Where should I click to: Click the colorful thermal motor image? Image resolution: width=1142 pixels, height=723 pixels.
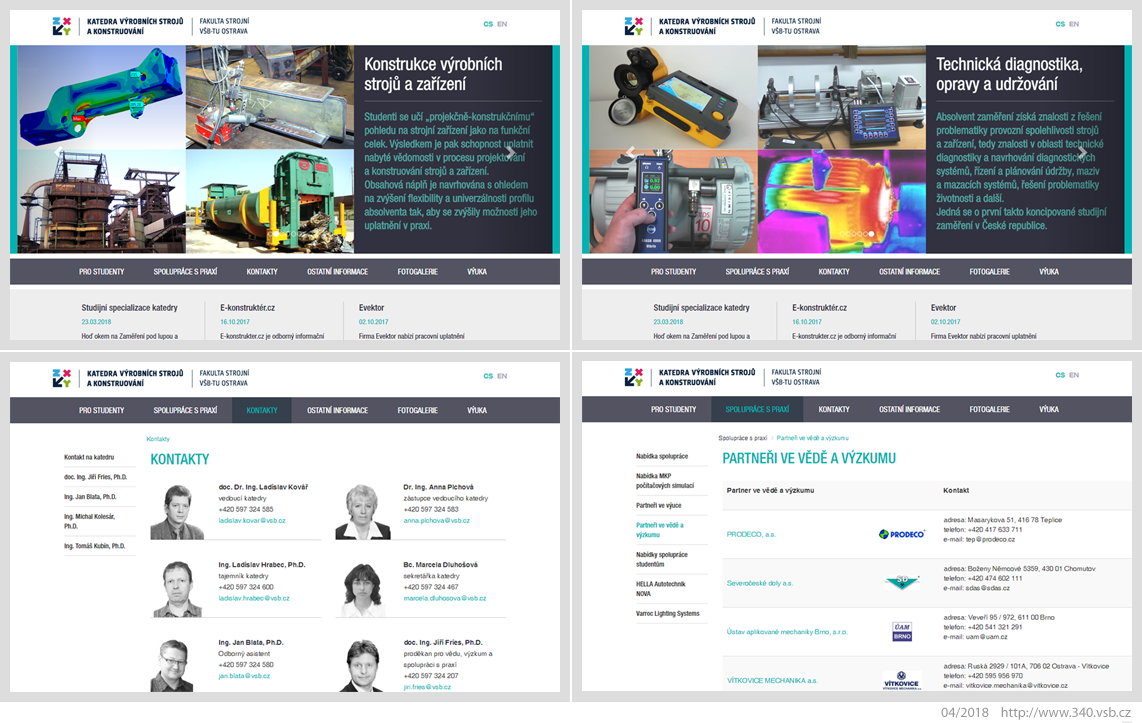pos(842,202)
